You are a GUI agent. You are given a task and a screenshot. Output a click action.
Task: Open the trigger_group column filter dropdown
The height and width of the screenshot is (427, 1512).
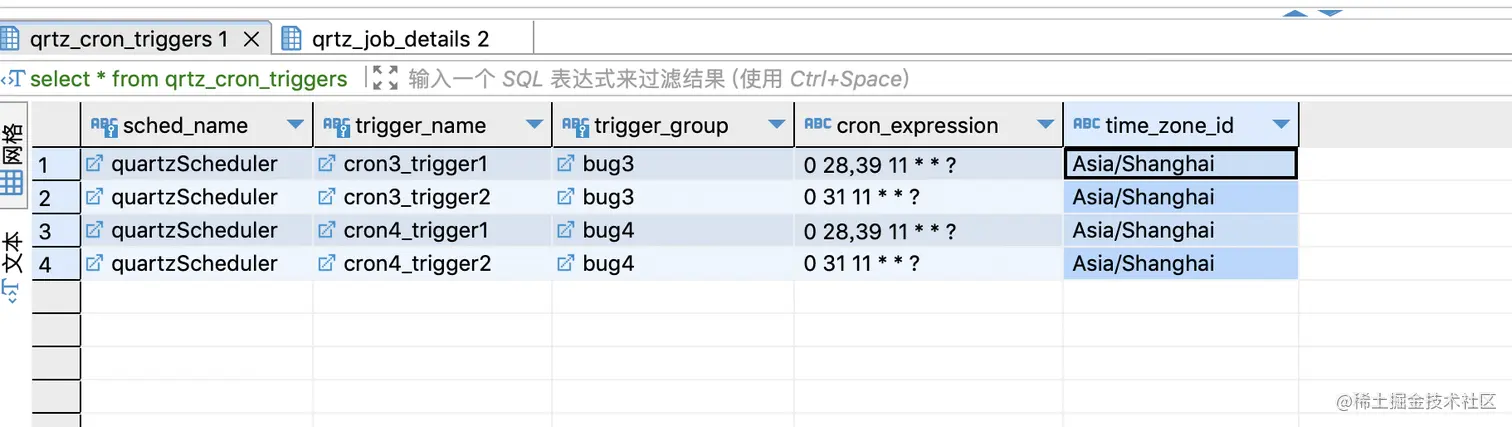pyautogui.click(x=776, y=125)
